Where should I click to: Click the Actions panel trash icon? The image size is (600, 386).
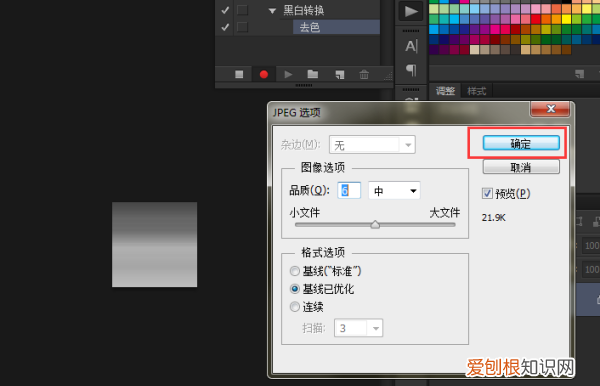[364, 74]
